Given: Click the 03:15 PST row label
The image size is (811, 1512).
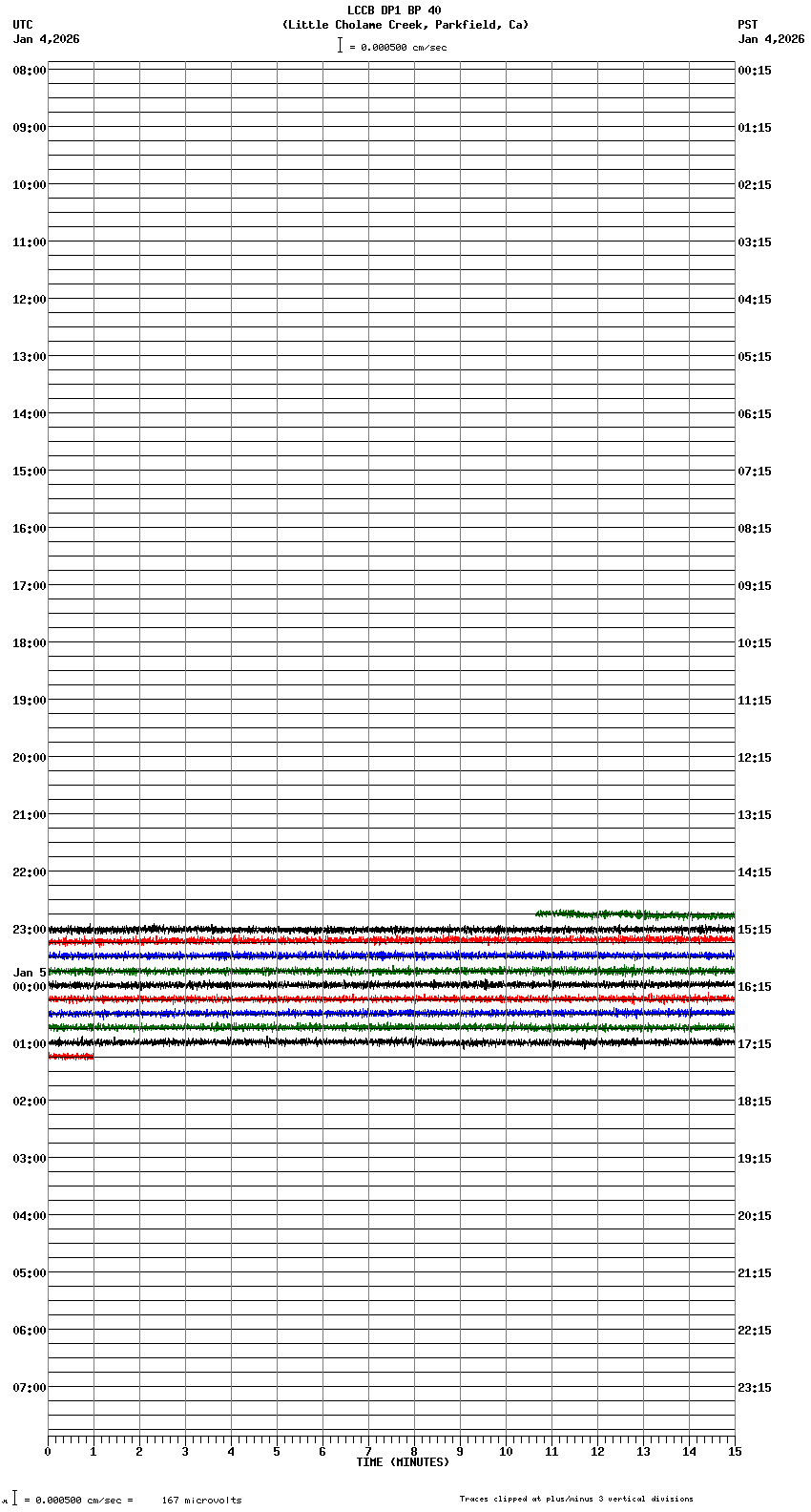Looking at the screenshot, I should (x=755, y=242).
